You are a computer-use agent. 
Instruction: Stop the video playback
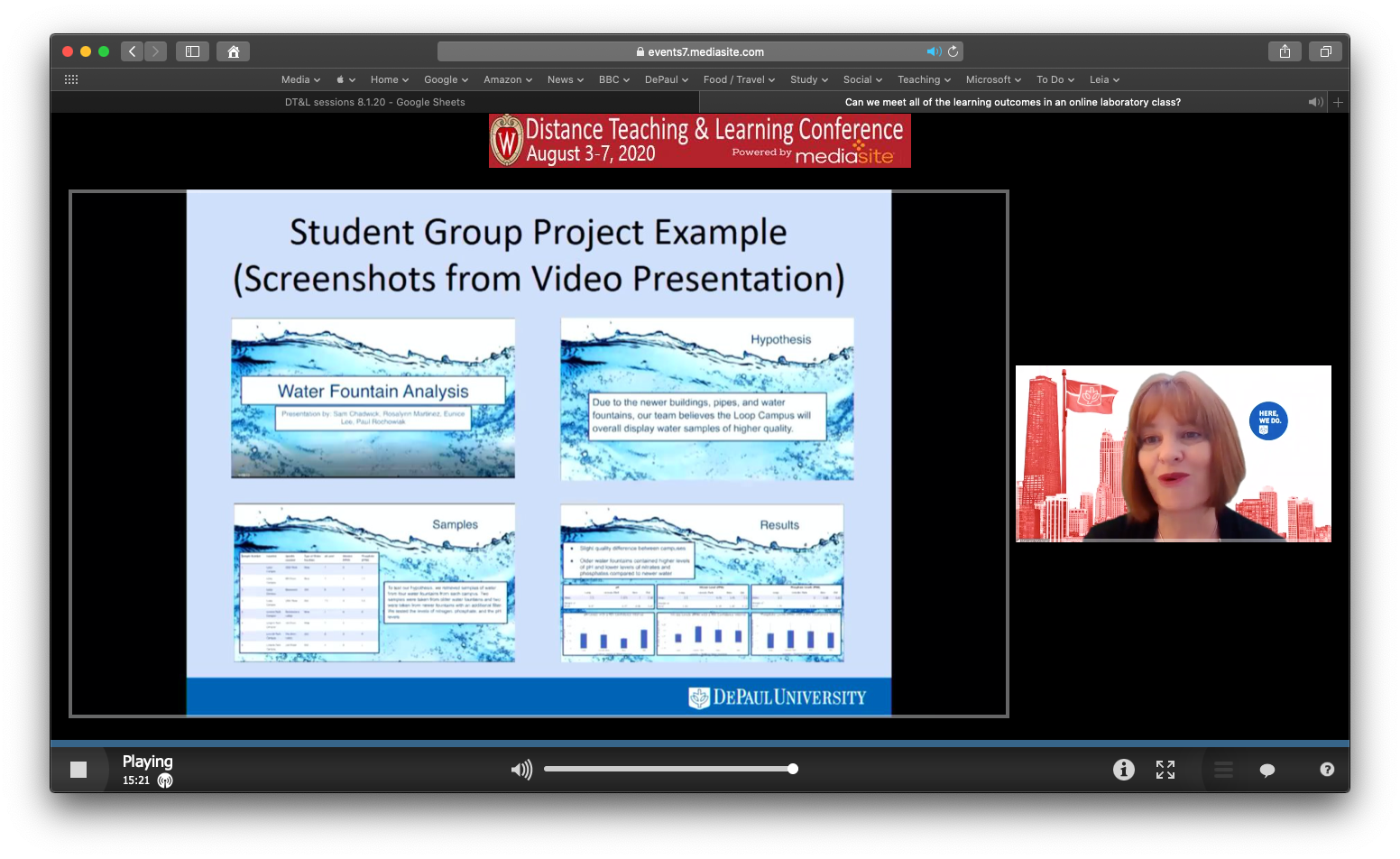click(x=78, y=770)
